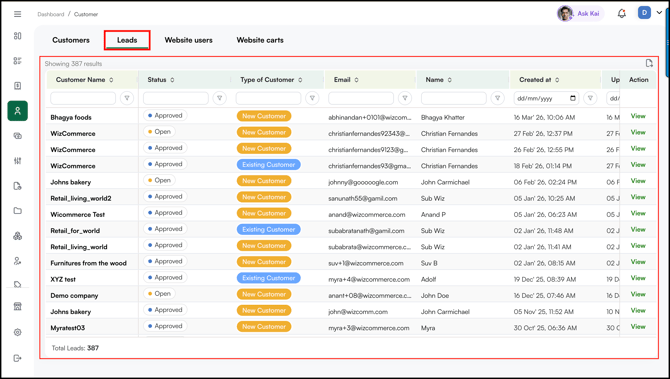View the XYZ test lead
This screenshot has width=670, height=379.
point(638,278)
